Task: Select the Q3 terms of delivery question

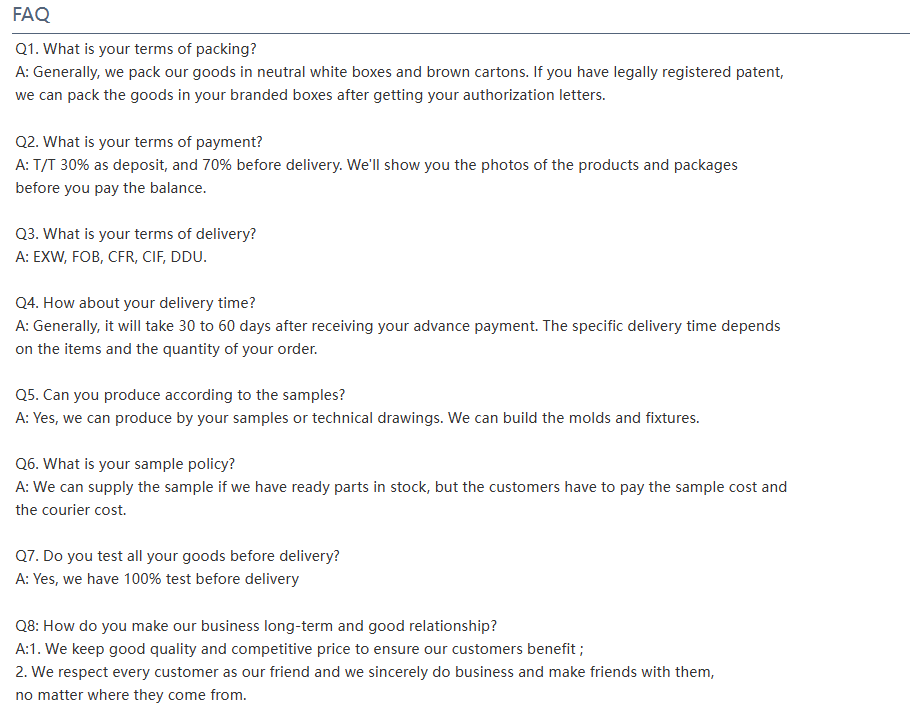Action: 135,234
